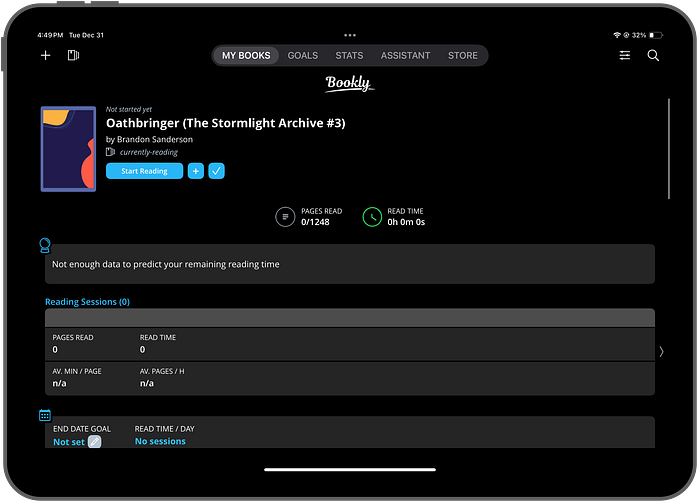
Task: Click the Not set end date
Action: [69, 442]
